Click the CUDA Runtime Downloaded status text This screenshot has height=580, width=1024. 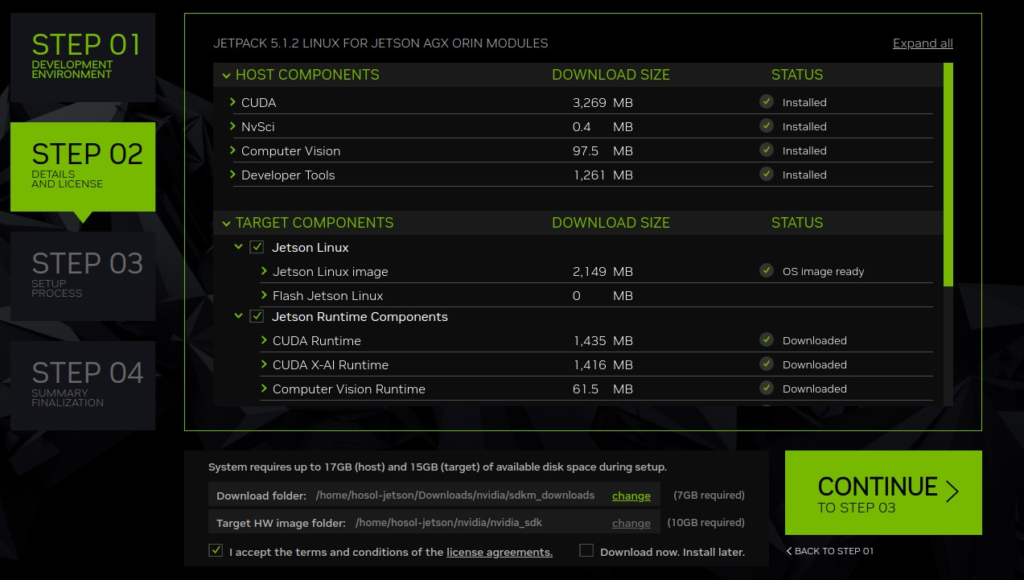814,340
